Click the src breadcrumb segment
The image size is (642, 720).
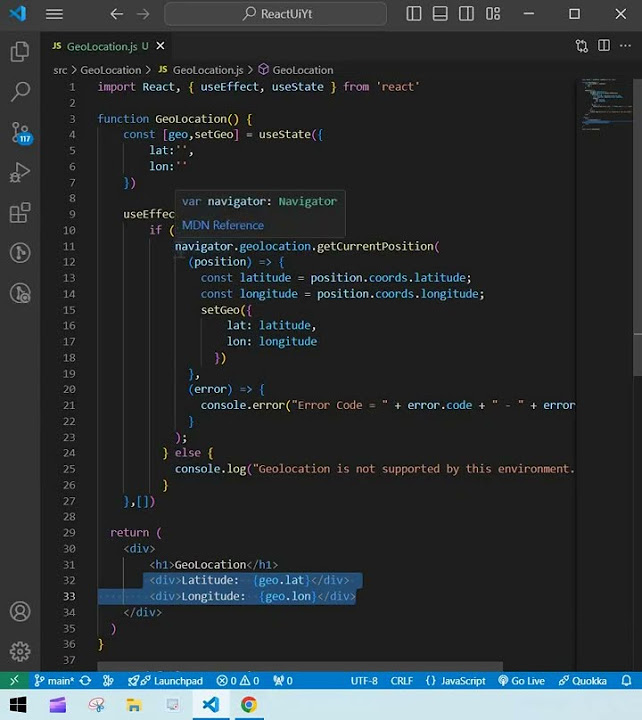(60, 70)
